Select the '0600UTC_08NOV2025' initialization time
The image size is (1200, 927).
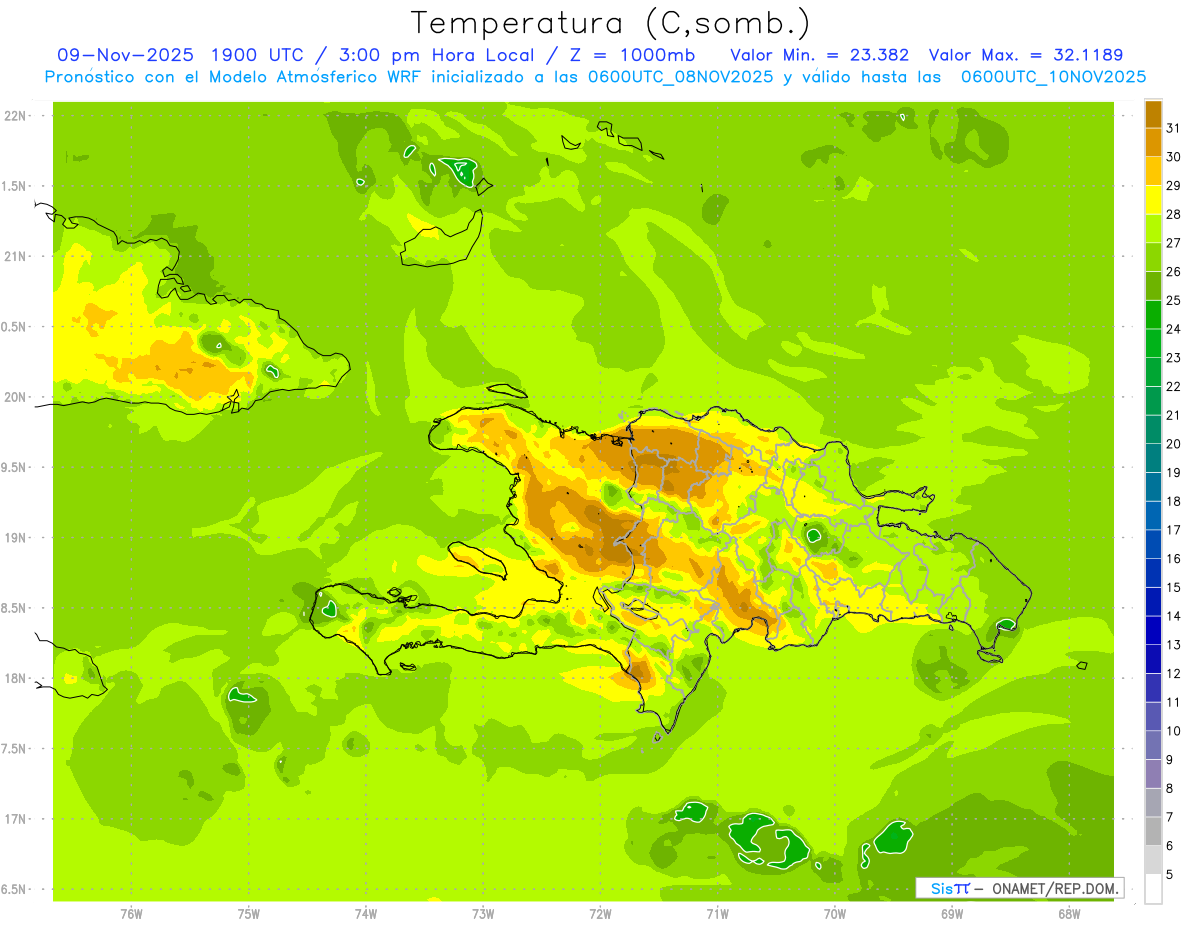pyautogui.click(x=680, y=77)
